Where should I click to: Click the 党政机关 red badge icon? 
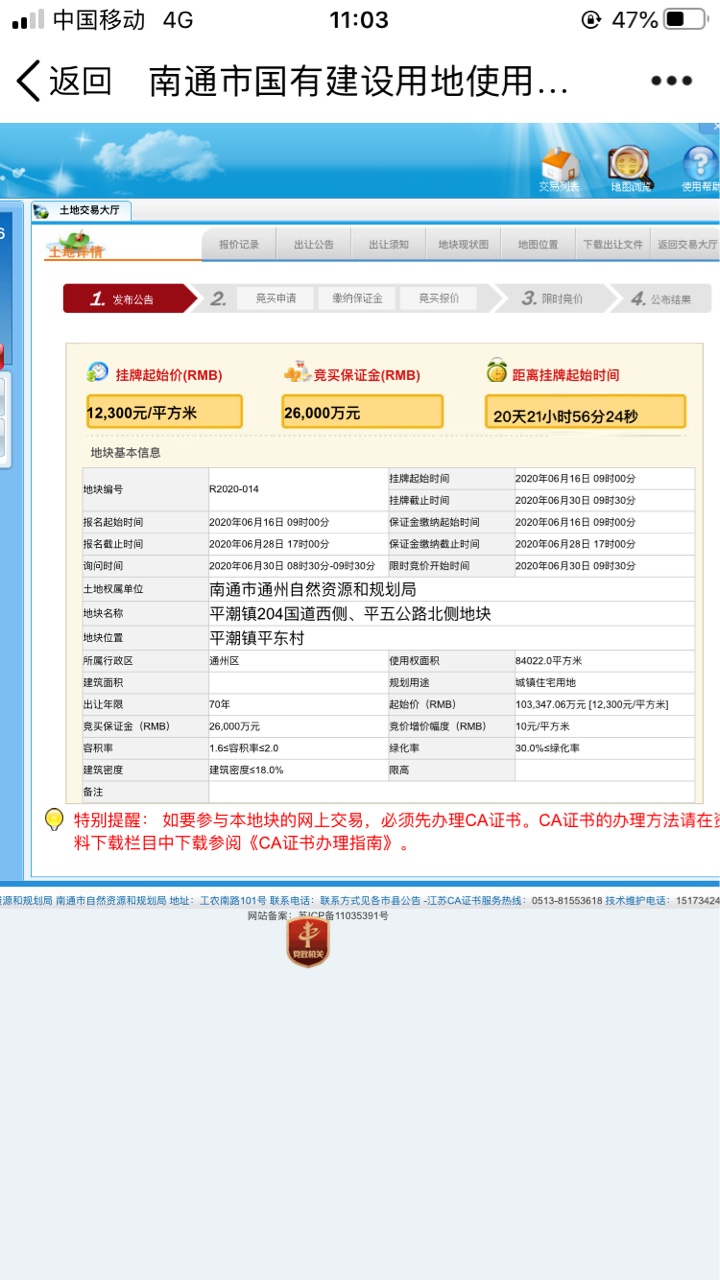point(308,941)
